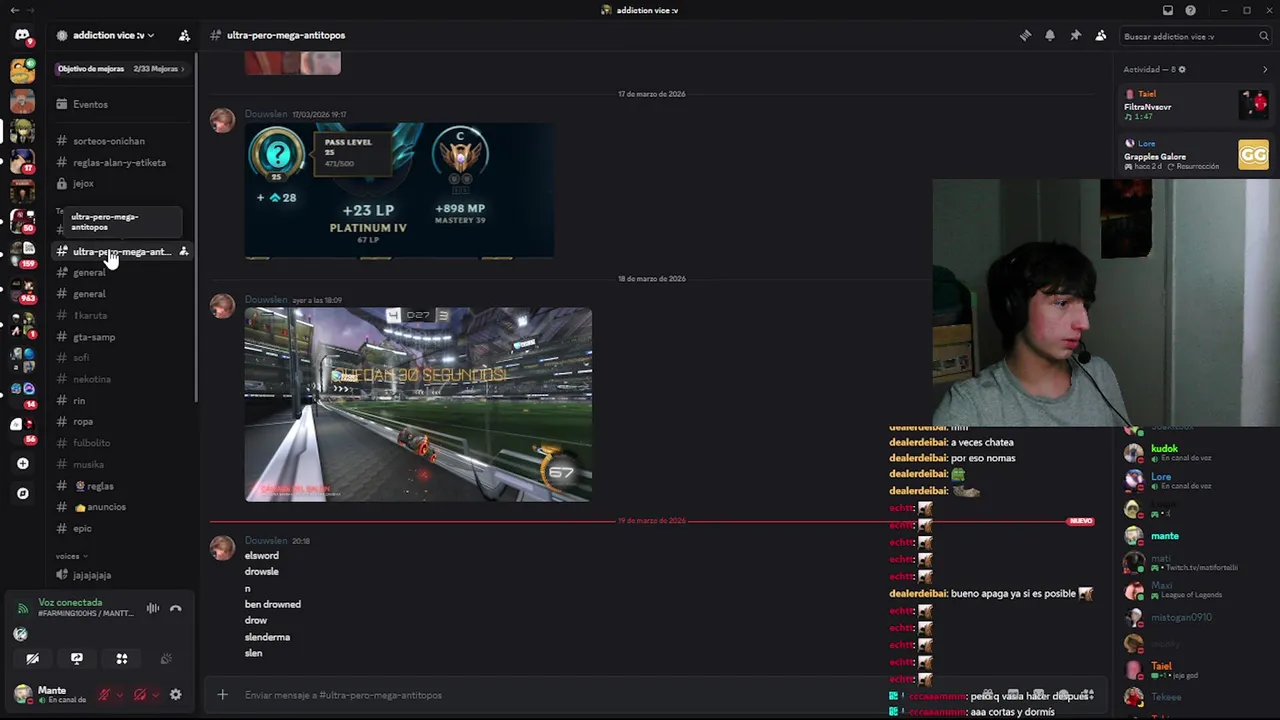Open Douwslen's avatar on Rocket League post
1280x720 pixels.
(x=222, y=306)
